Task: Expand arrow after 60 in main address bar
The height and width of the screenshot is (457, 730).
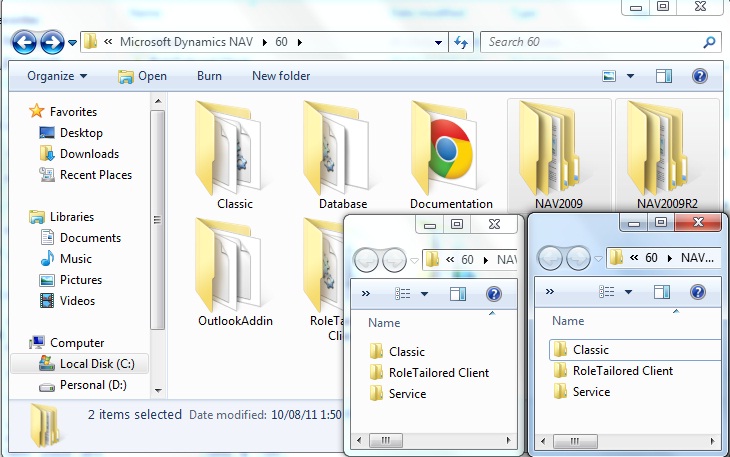Action: click(x=300, y=42)
